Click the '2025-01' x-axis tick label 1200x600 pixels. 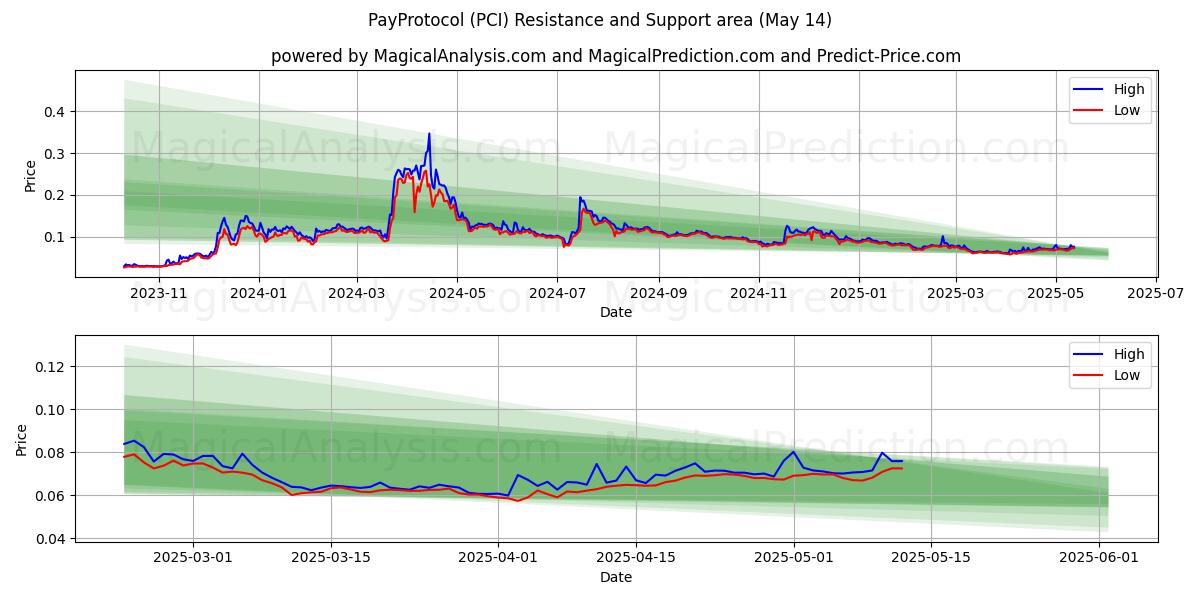858,293
